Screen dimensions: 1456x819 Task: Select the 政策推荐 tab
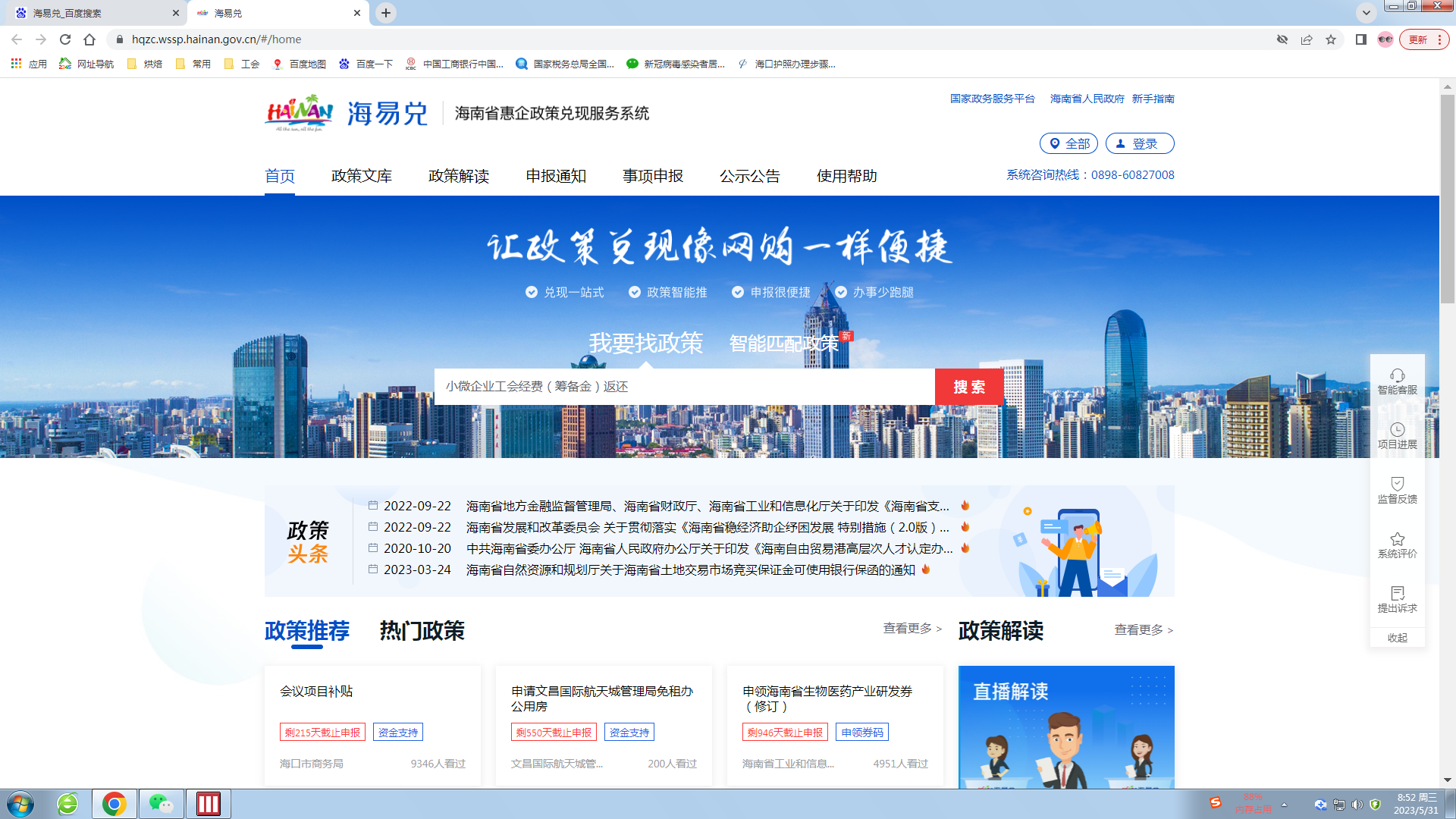point(307,631)
